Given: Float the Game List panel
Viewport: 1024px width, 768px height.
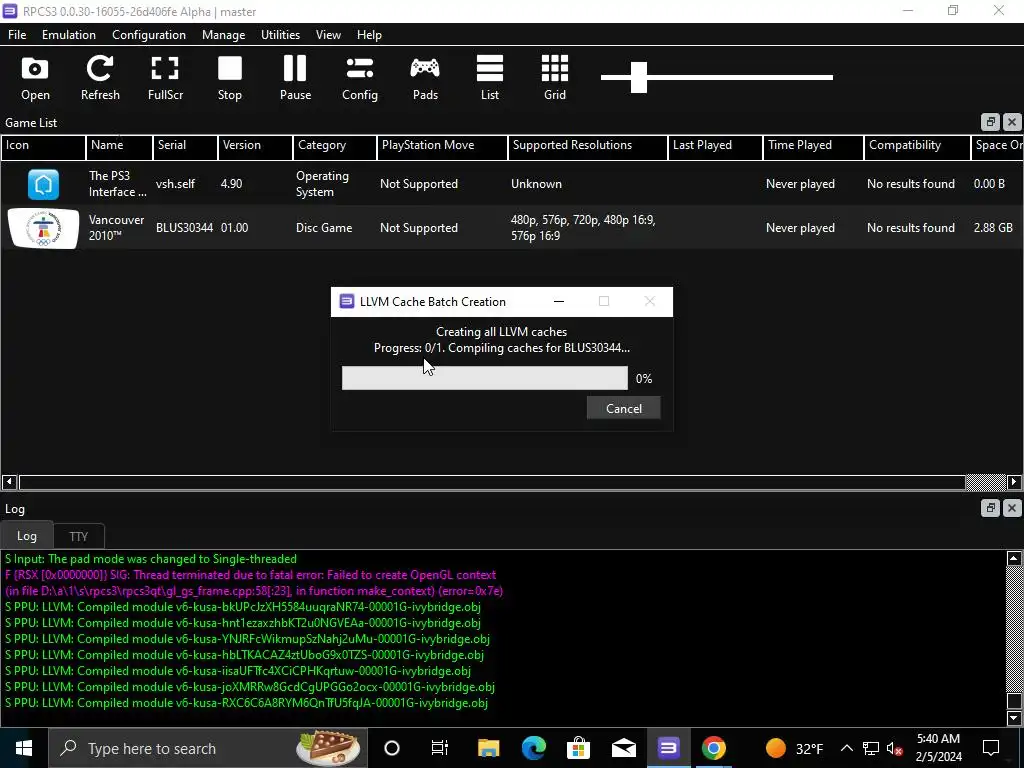Looking at the screenshot, I should 990,122.
